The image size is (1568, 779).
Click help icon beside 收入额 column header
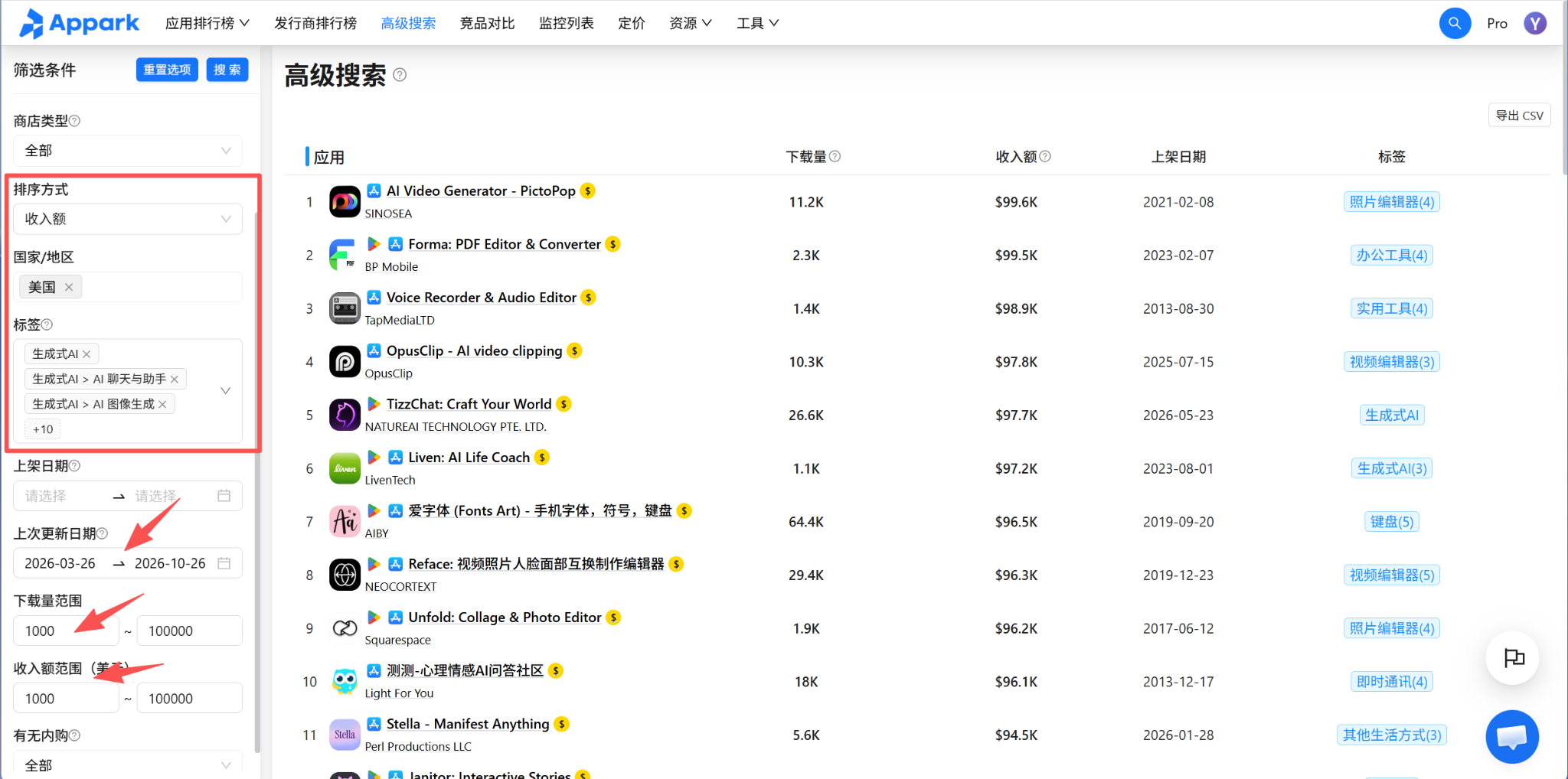pos(1045,156)
